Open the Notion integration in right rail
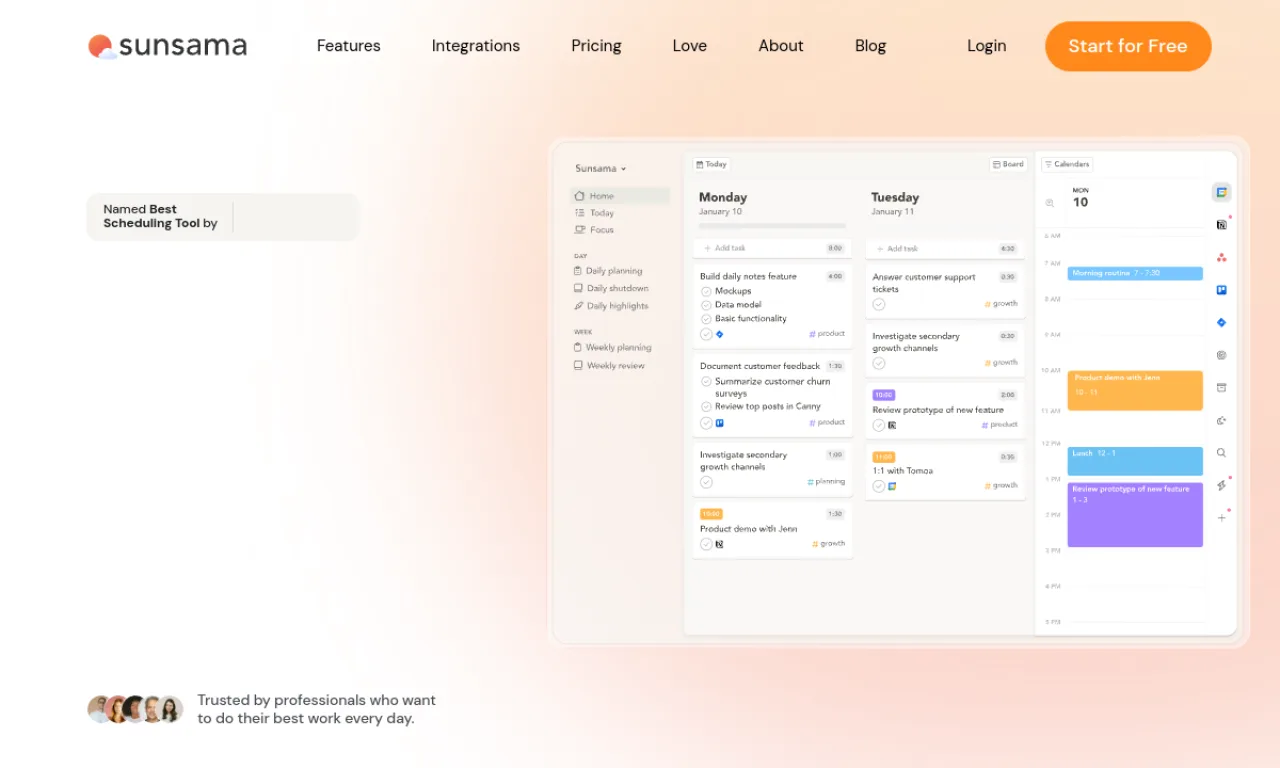This screenshot has width=1280, height=768. [x=1221, y=225]
